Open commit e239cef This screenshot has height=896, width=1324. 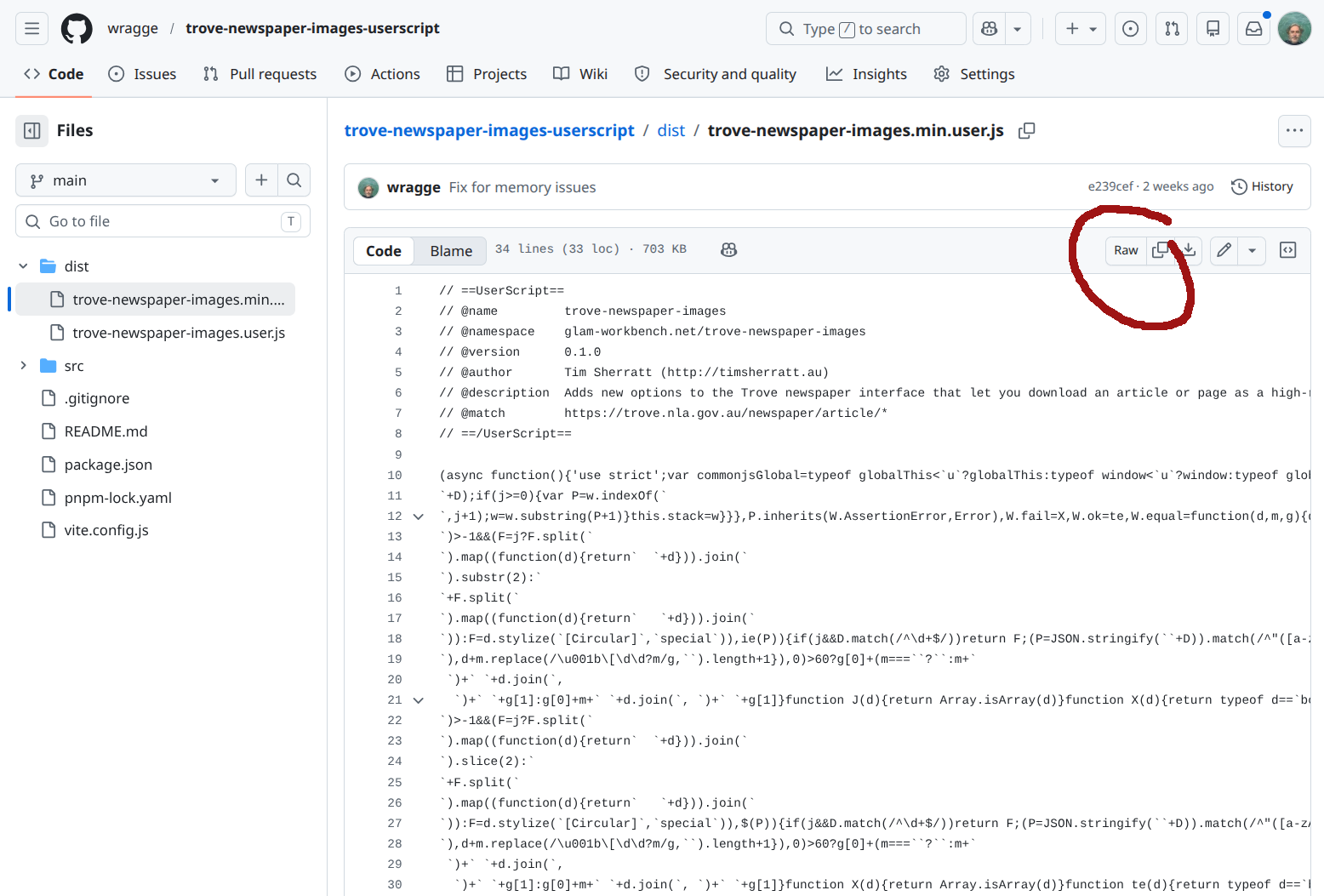1110,186
